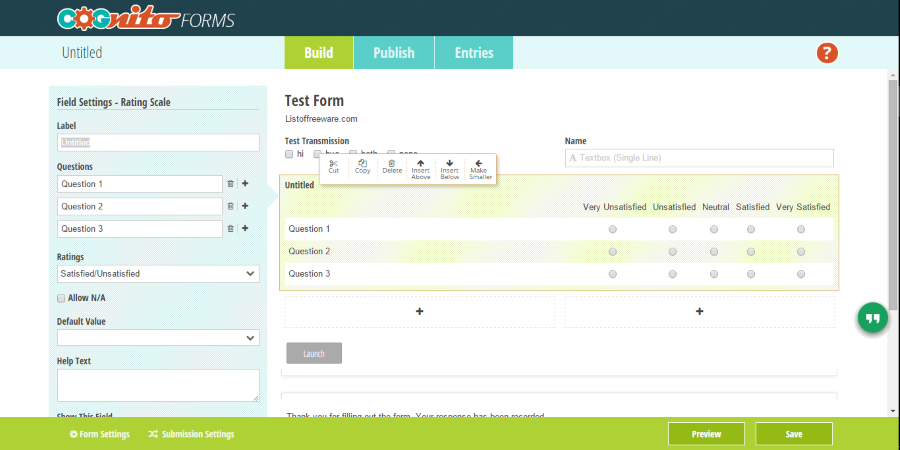
Task: Add a question after Question 2
Action: coord(245,206)
